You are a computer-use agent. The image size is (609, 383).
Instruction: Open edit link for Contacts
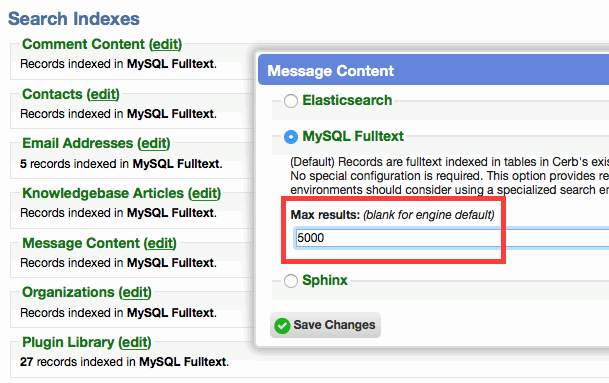pyautogui.click(x=103, y=94)
